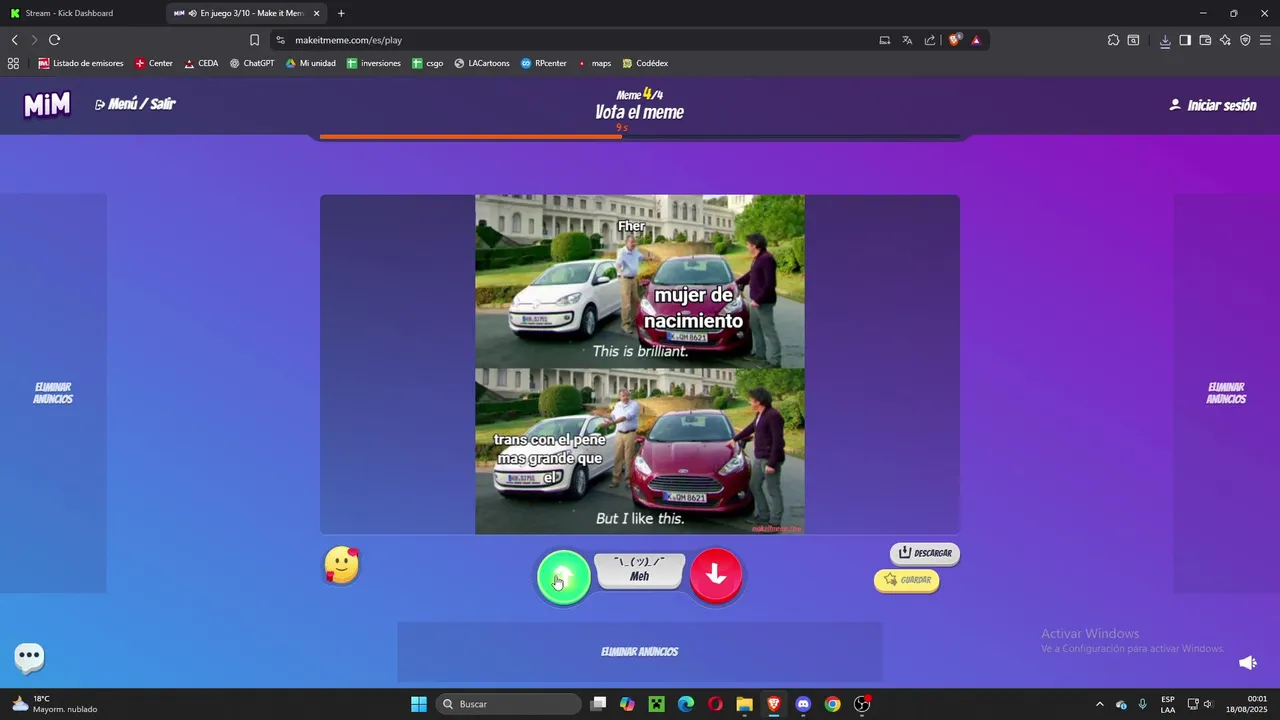Show hidden system tray icons
Screen dimensions: 1280x720
(x=1100, y=704)
